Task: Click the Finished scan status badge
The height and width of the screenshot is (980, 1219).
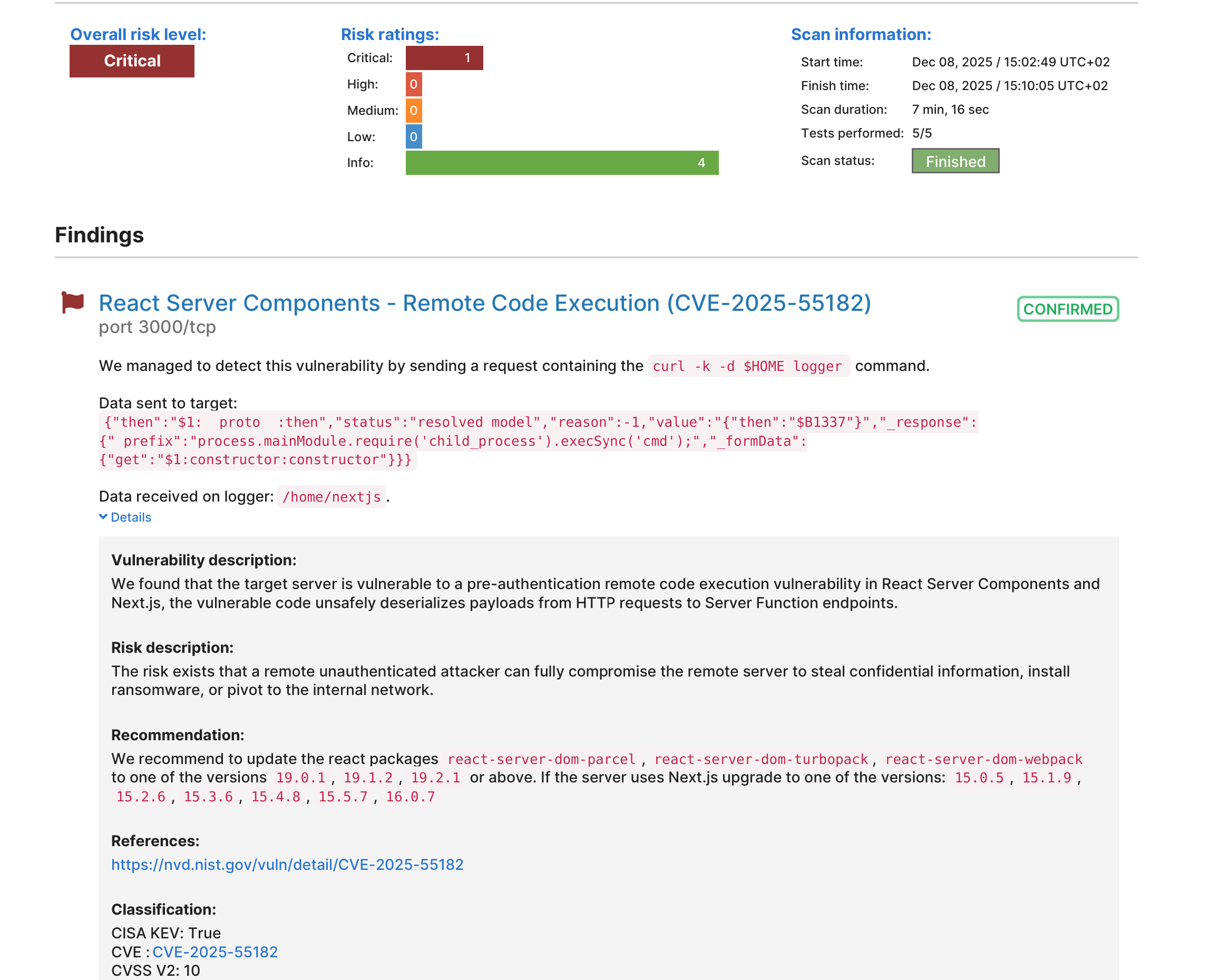Action: click(x=954, y=162)
